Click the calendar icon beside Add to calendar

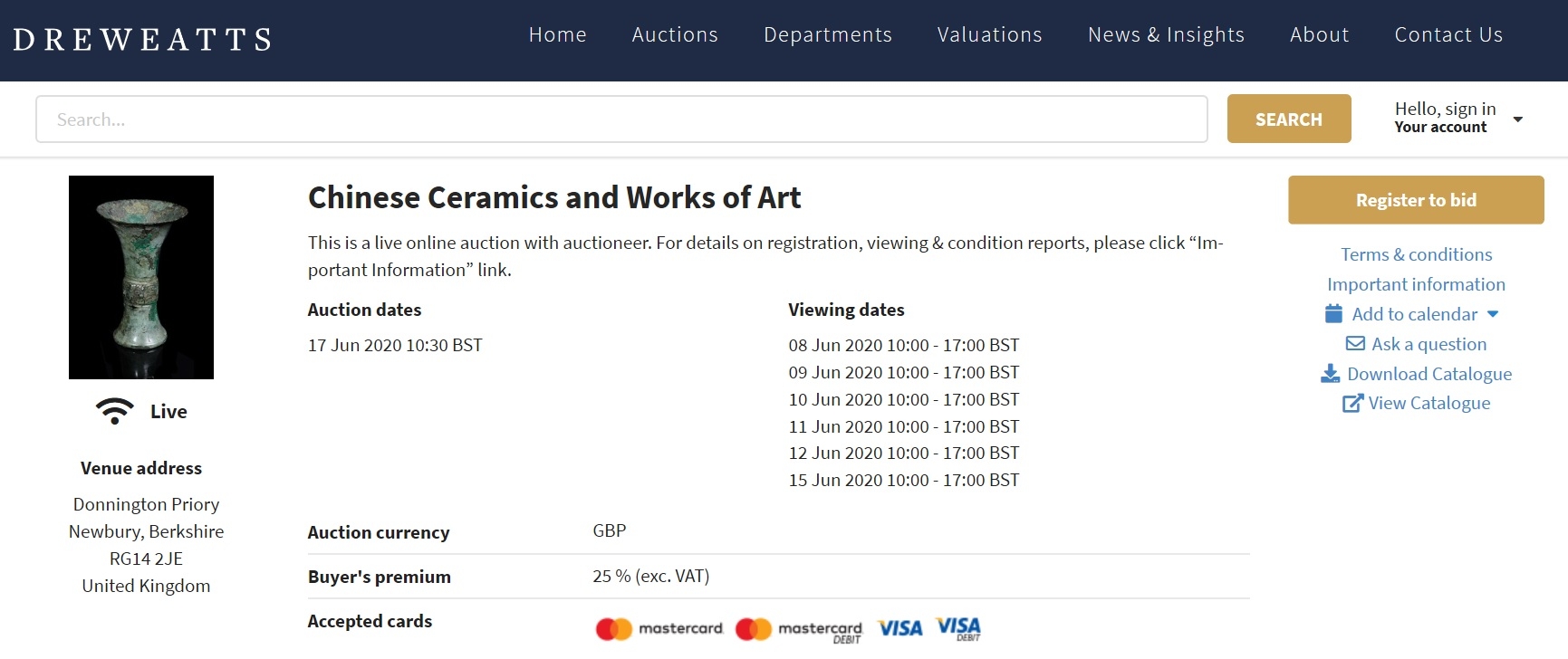(x=1333, y=314)
